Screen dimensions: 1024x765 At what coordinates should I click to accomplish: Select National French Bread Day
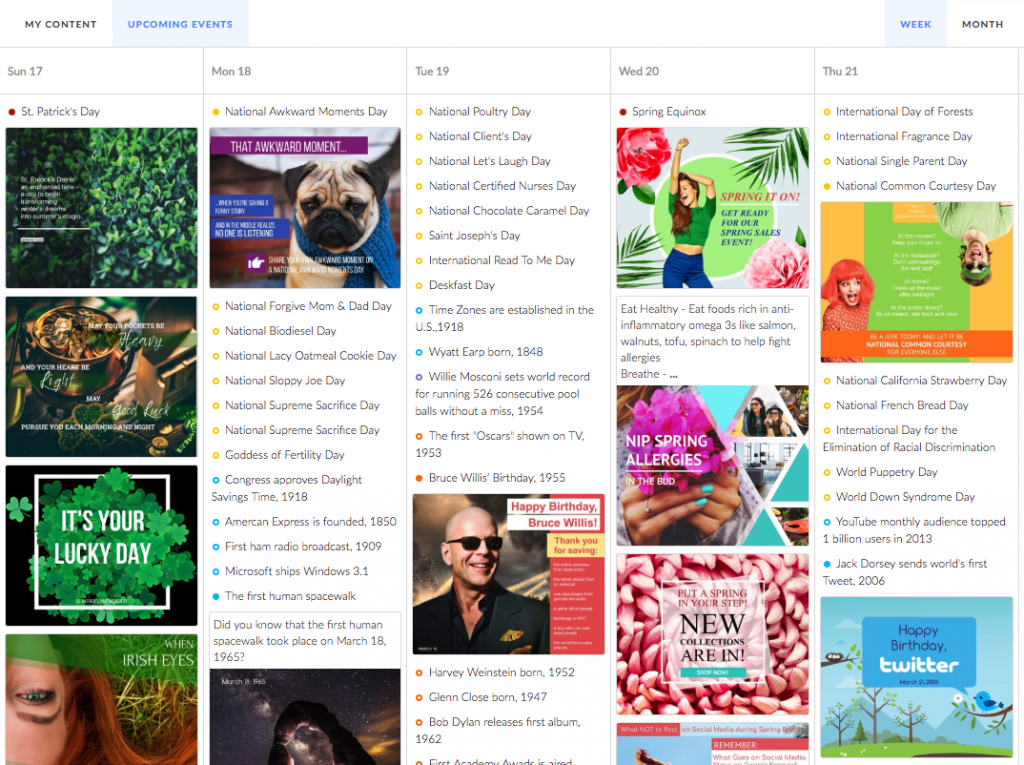tap(902, 405)
